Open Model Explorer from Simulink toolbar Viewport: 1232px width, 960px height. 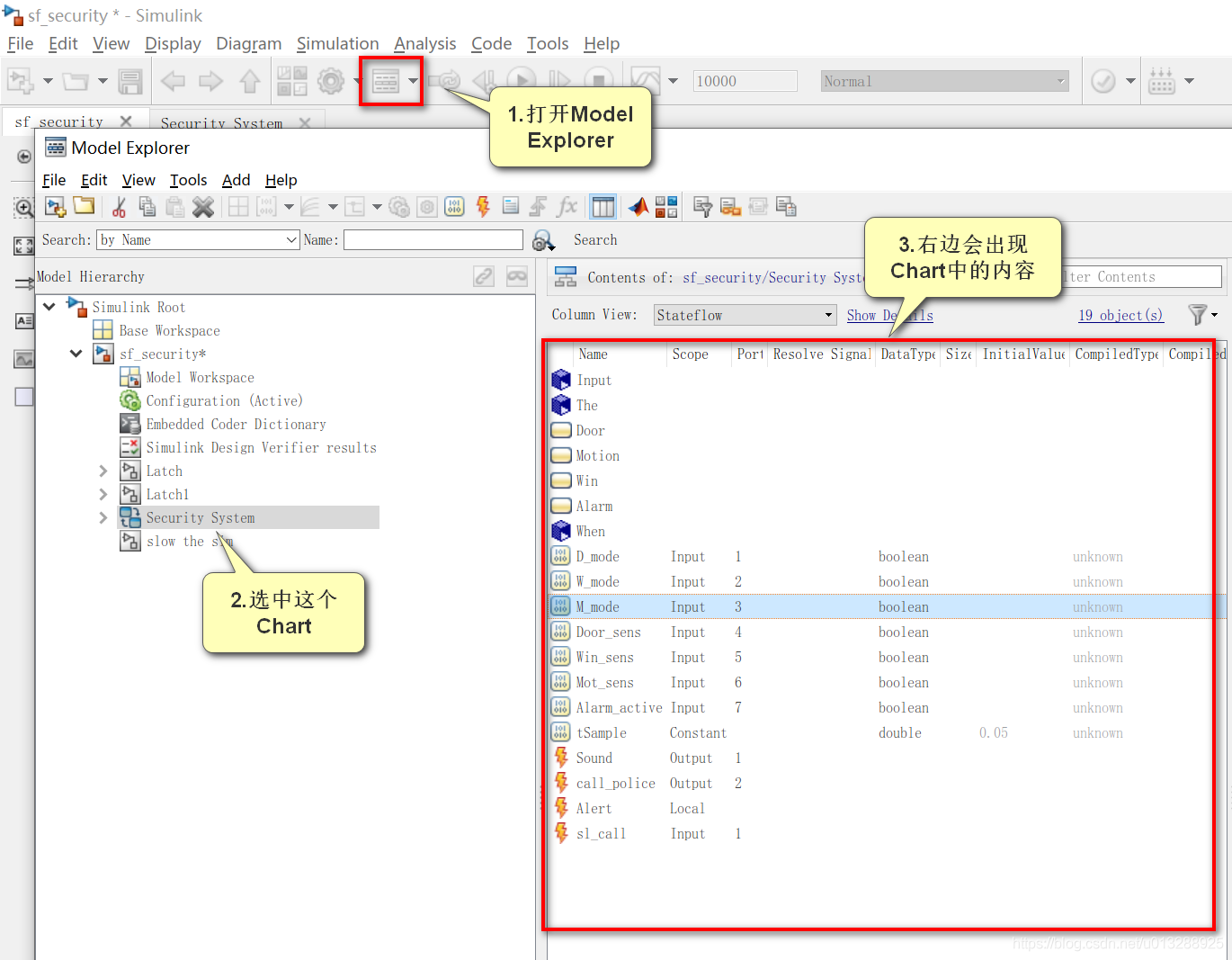385,81
